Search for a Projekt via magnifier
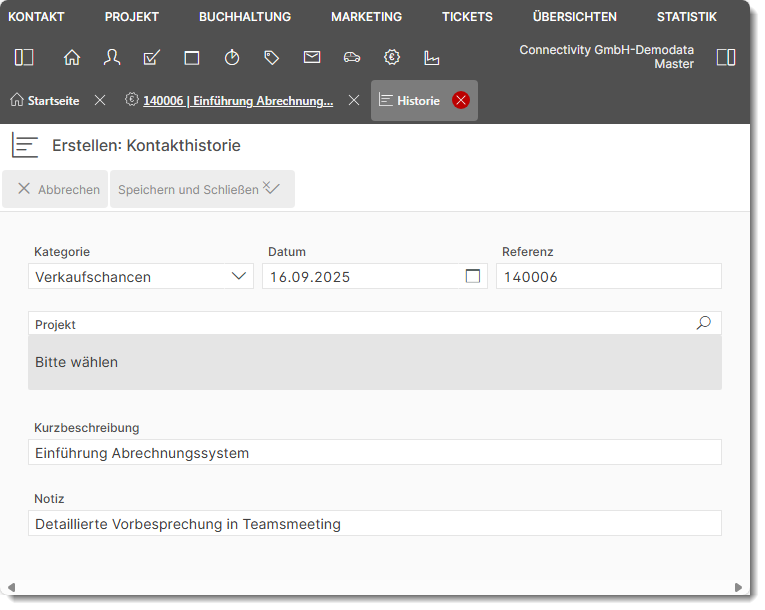 point(704,323)
